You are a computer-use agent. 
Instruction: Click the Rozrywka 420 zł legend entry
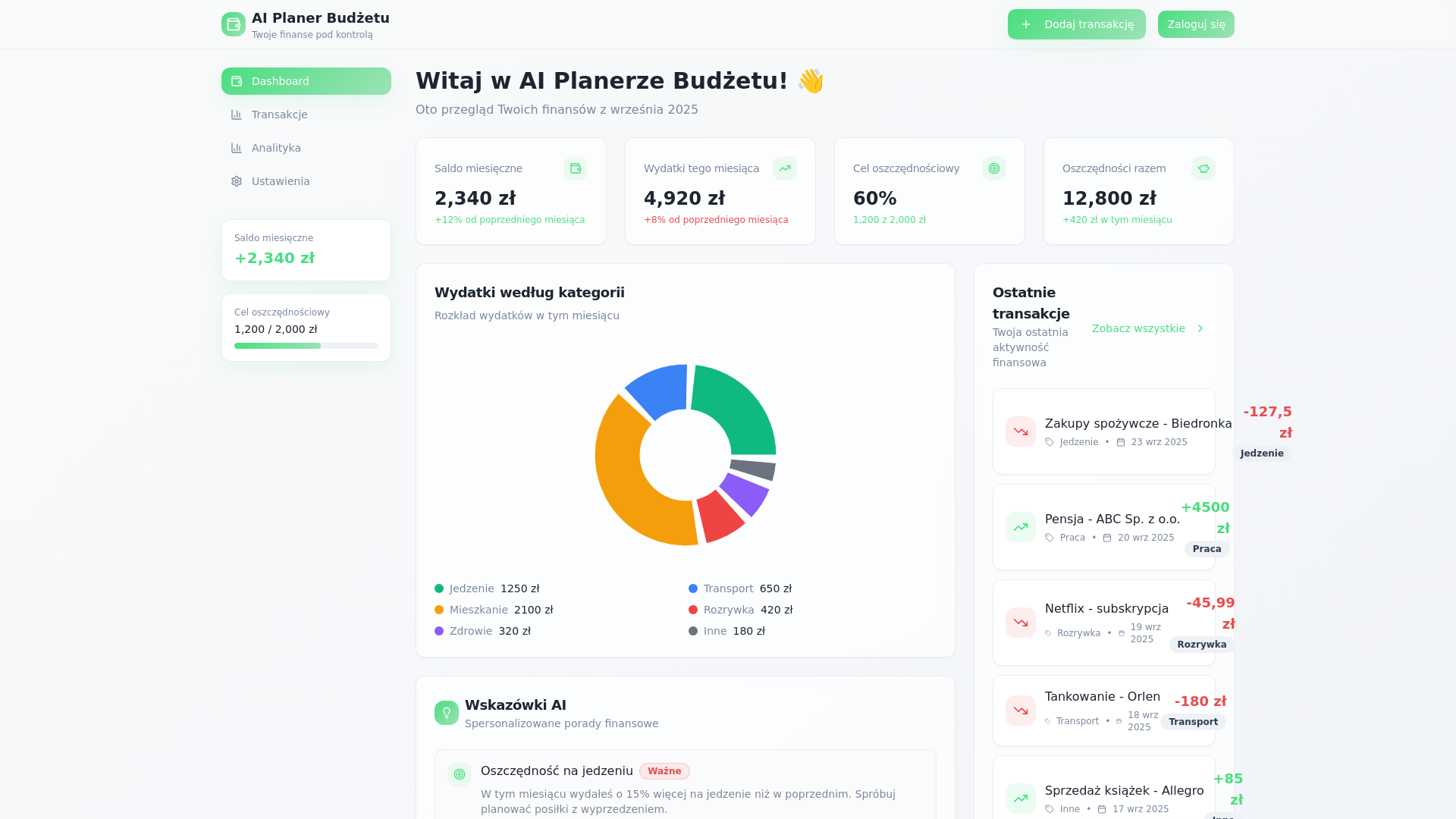[x=741, y=610]
